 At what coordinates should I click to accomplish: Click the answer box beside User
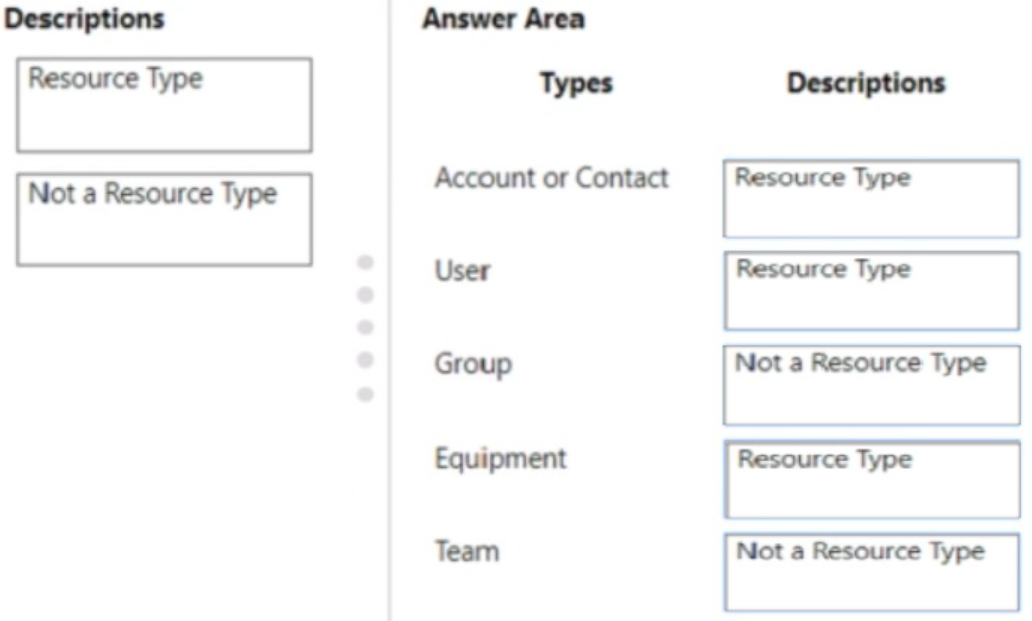point(871,290)
